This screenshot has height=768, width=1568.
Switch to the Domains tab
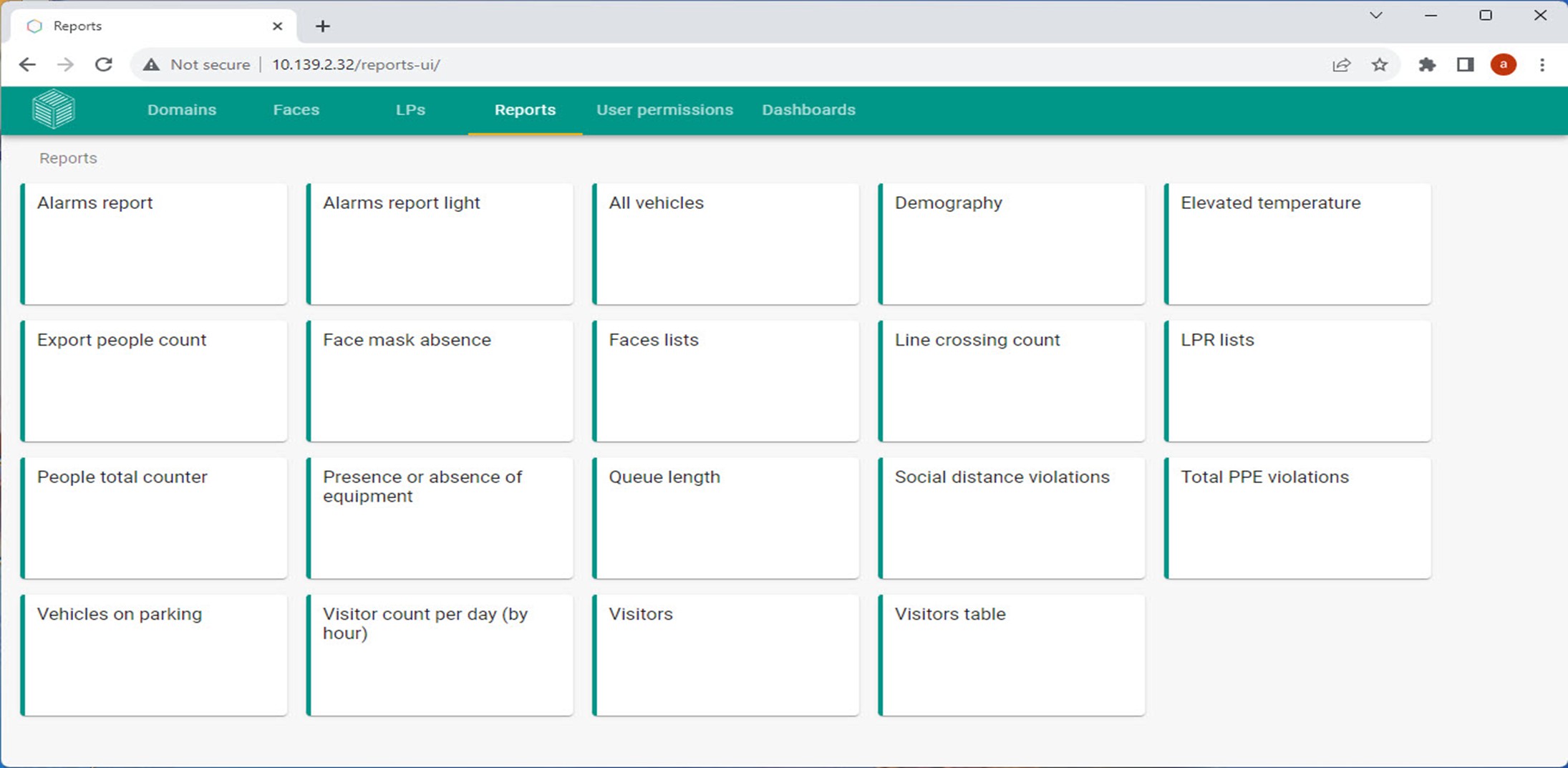[x=182, y=110]
